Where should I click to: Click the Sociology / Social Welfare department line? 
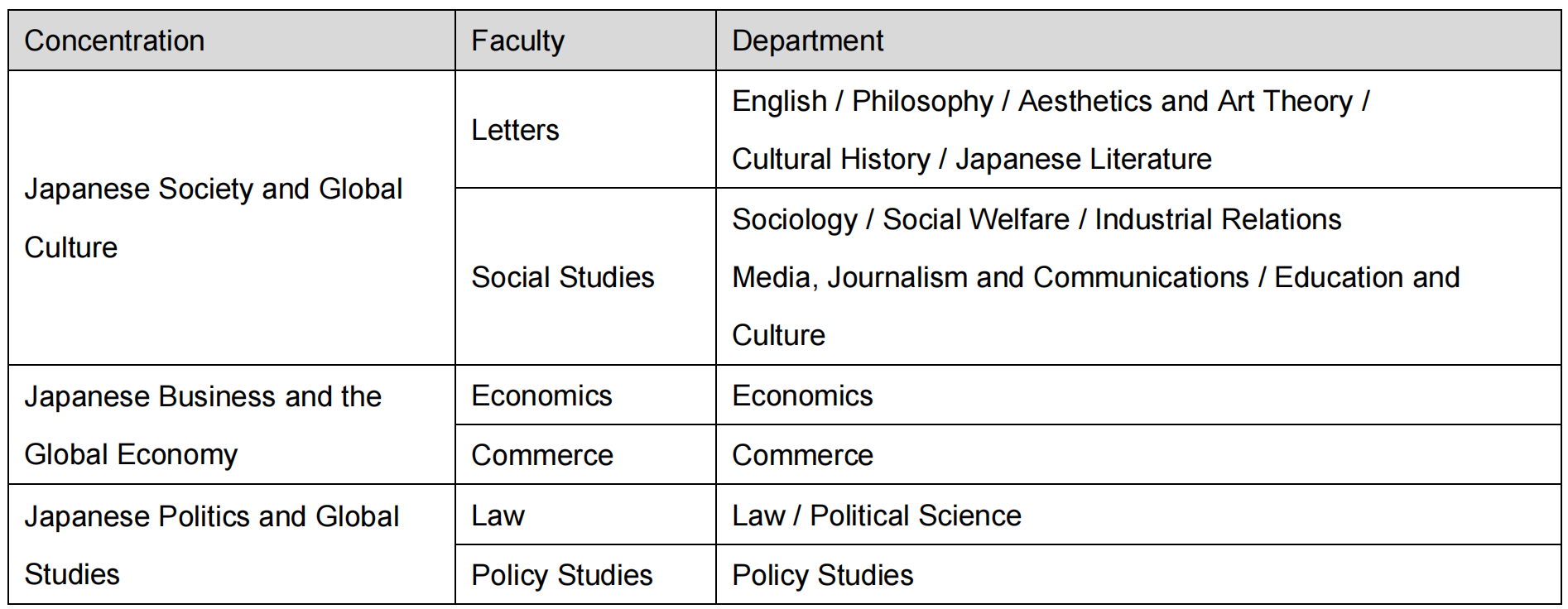coord(1036,219)
